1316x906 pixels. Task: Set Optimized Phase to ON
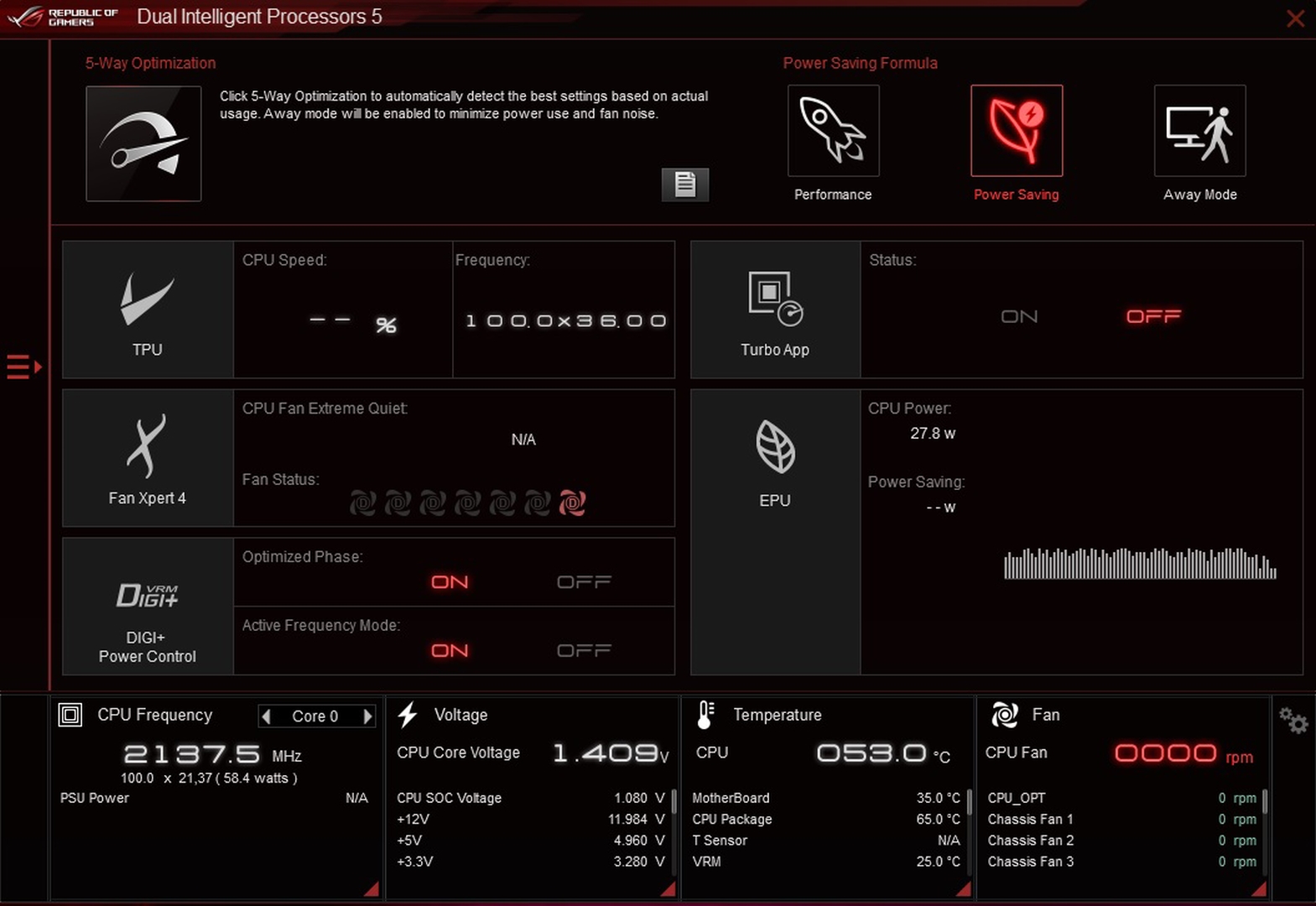[450, 582]
